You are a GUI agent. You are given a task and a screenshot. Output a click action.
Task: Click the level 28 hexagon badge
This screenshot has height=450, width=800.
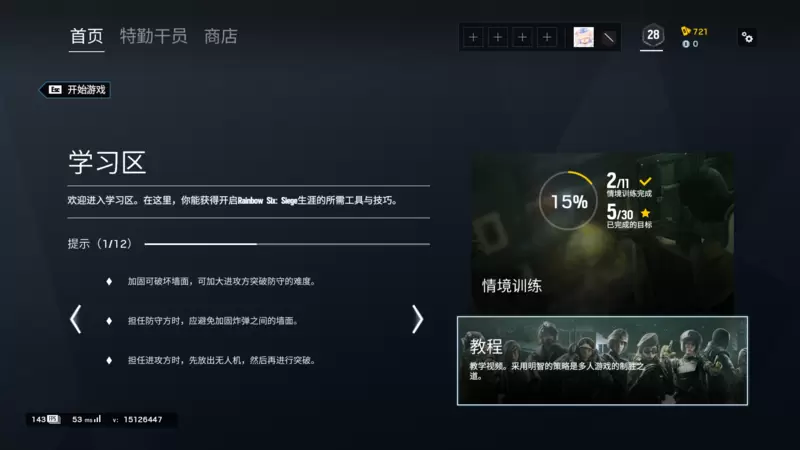[x=653, y=35]
